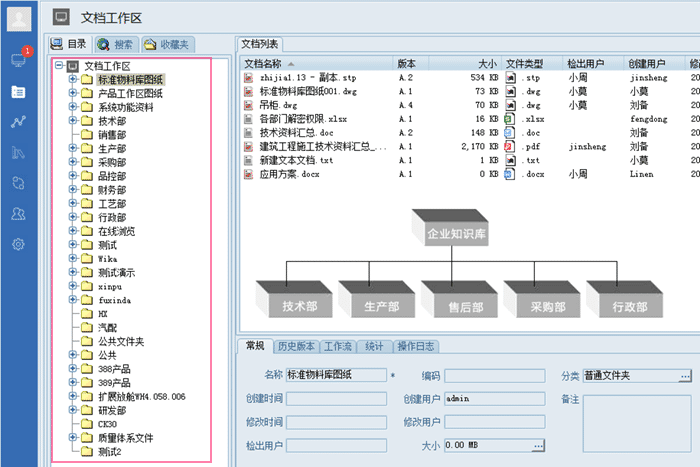Viewport: 700px width, 467px height.
Task: Select the 吊柜.dwg file row
Action: pyautogui.click(x=279, y=104)
